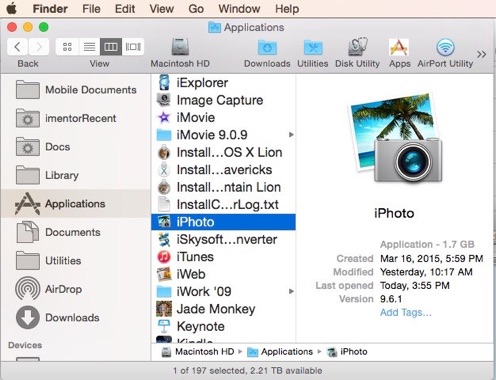Click the version value 9.6.1

pyautogui.click(x=391, y=299)
